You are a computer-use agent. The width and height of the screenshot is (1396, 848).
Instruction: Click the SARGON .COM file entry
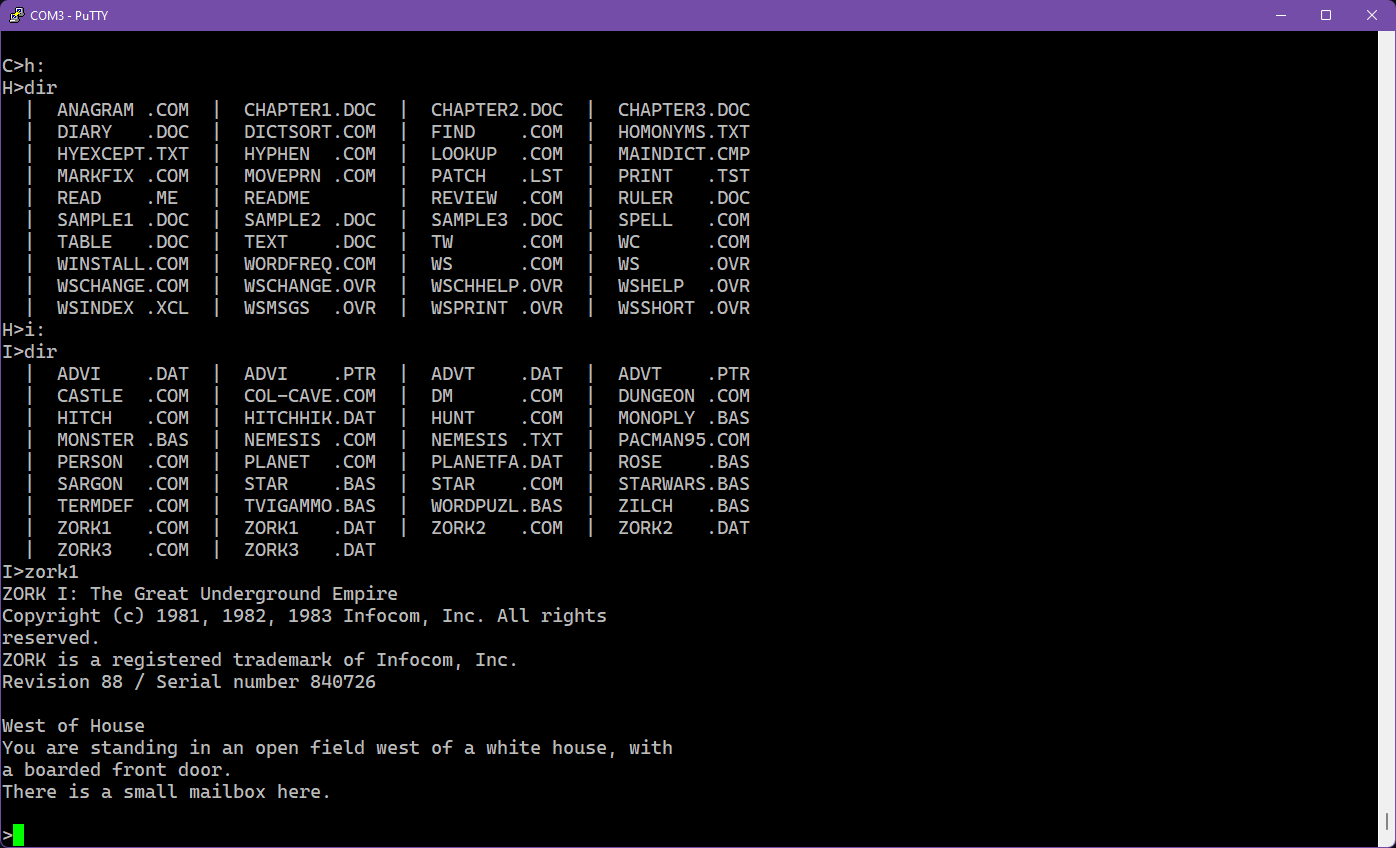tap(122, 484)
